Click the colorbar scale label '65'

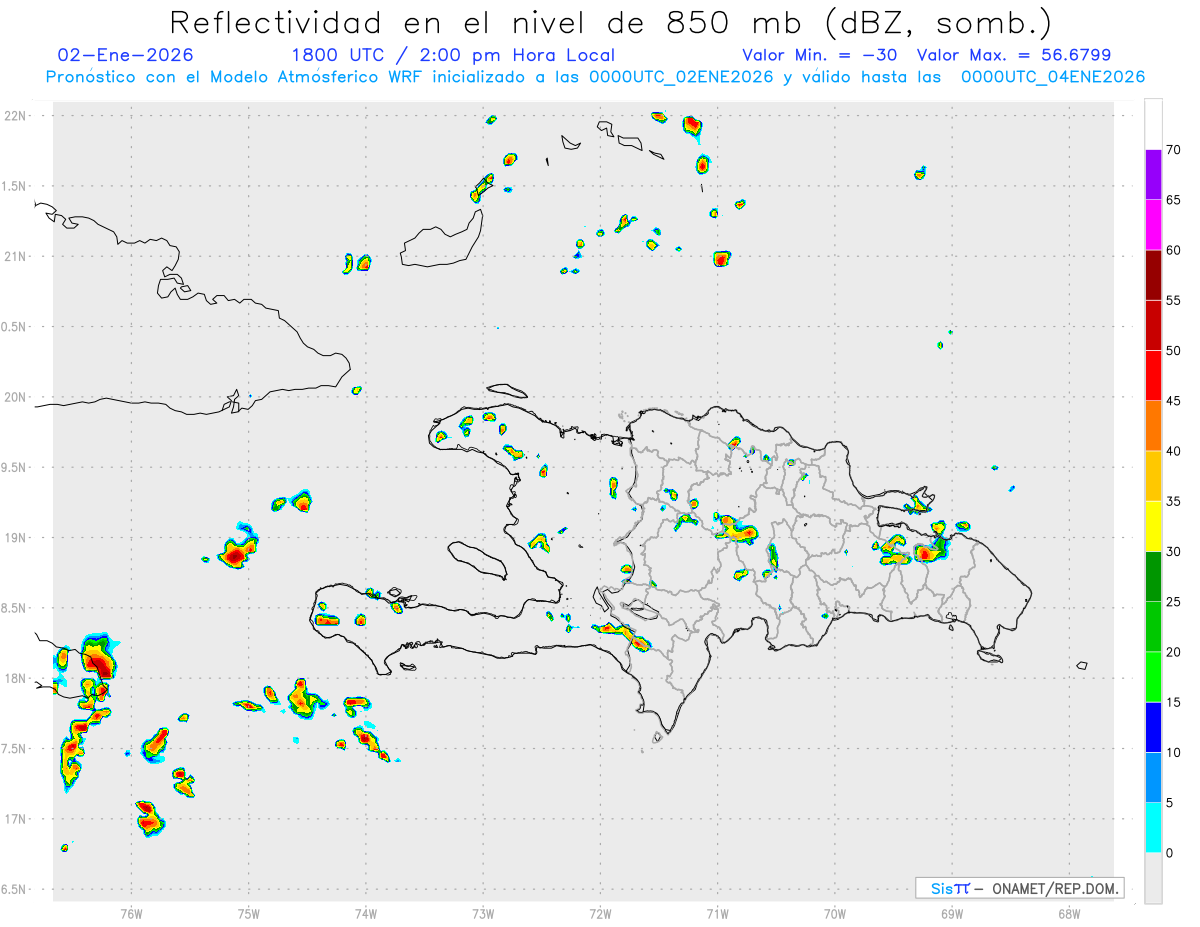[x=1174, y=199]
